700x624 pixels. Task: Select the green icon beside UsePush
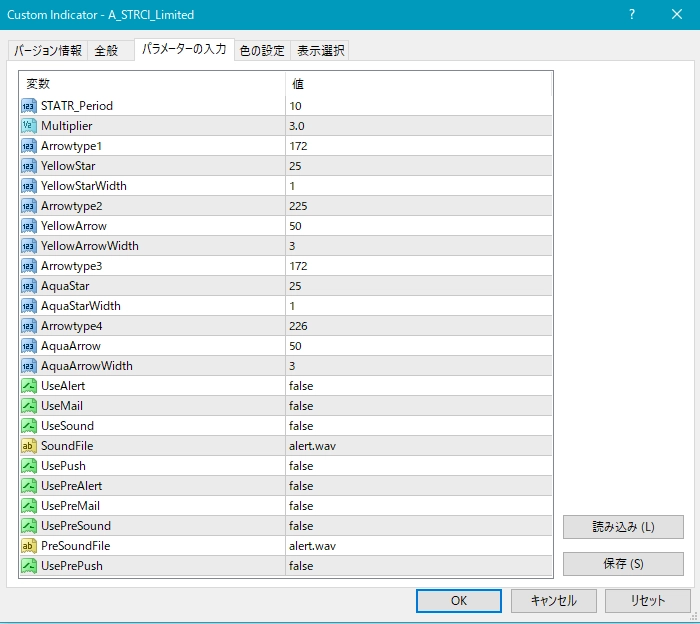click(x=29, y=466)
